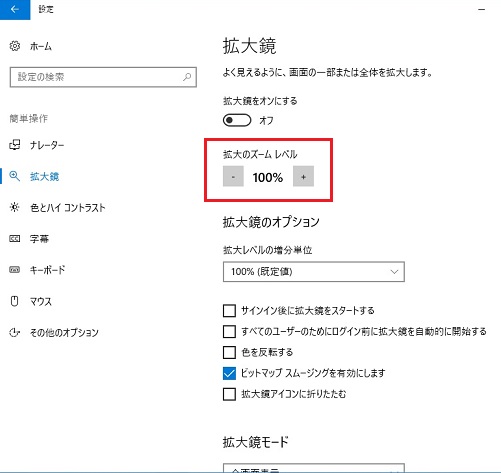
Task: Select 色とハイ コントラスト in sidebar
Action: pos(68,208)
